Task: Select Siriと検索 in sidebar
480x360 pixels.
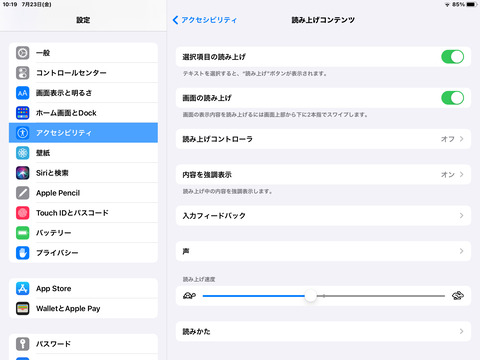Action: 83,173
